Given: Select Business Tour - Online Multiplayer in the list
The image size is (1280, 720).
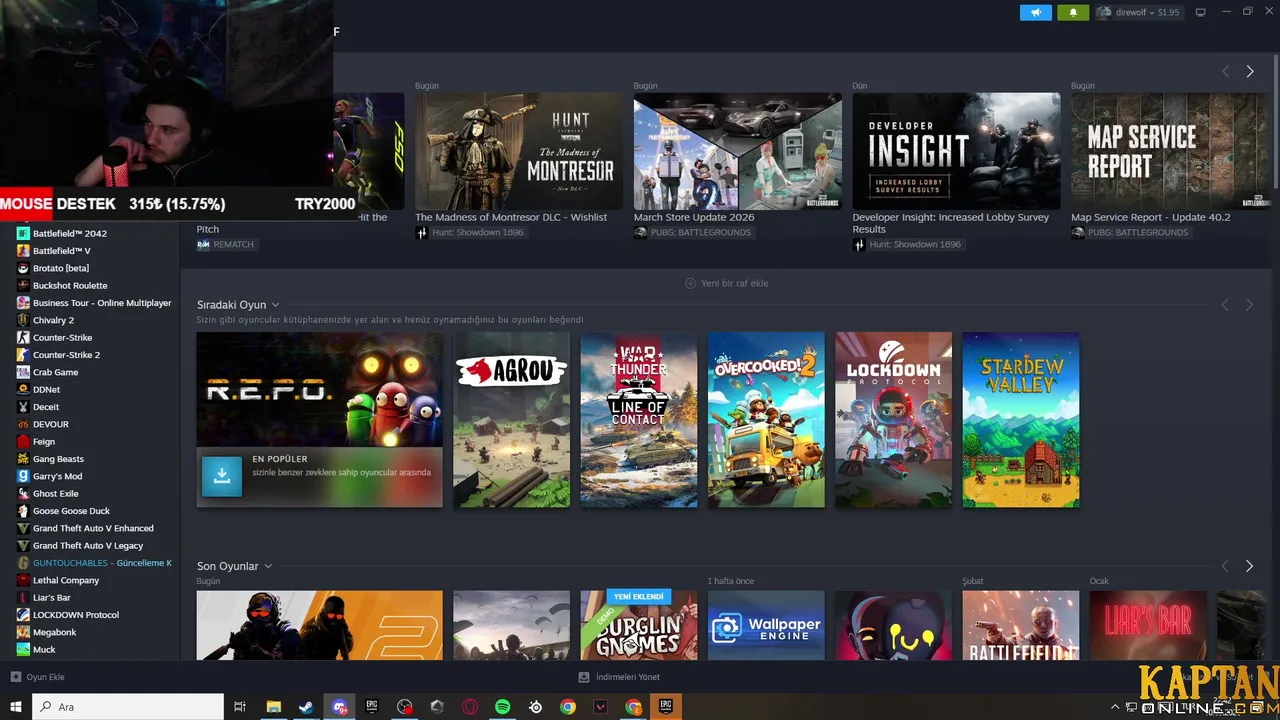Looking at the screenshot, I should 102,303.
